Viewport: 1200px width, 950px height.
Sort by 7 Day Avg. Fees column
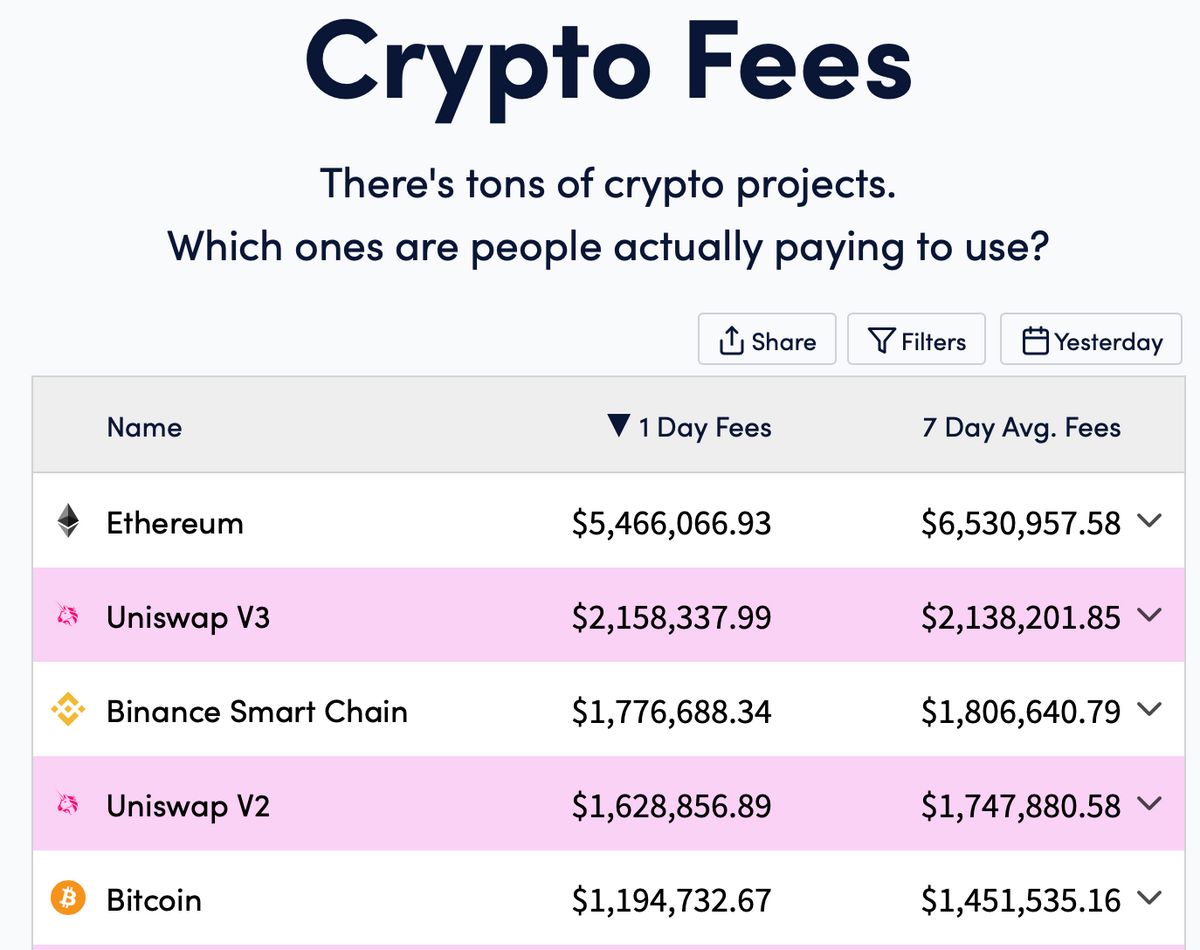click(x=1021, y=428)
